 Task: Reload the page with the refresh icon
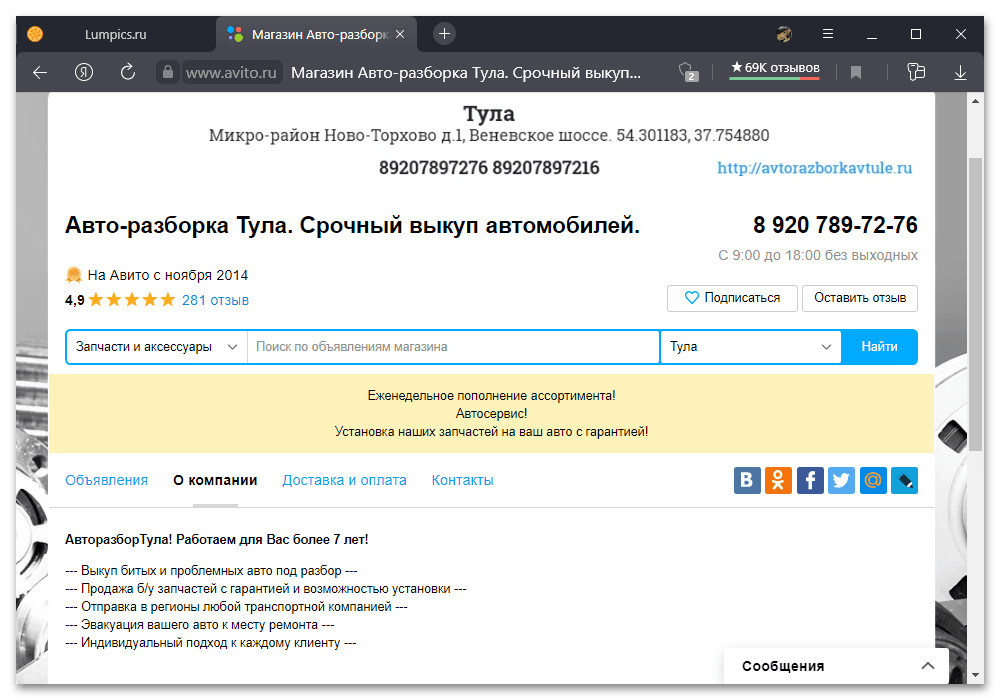127,72
